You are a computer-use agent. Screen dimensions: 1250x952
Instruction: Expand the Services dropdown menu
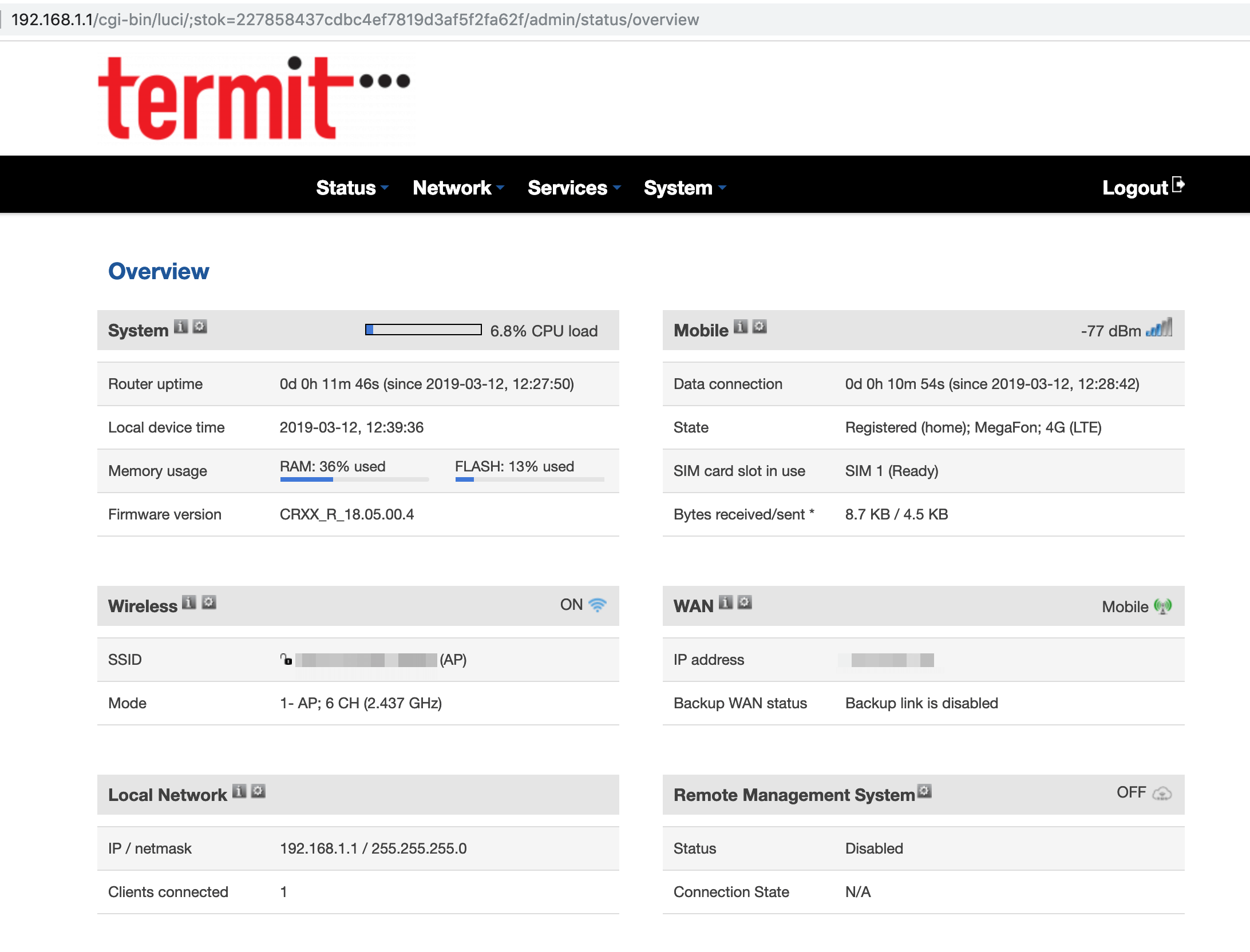(573, 188)
